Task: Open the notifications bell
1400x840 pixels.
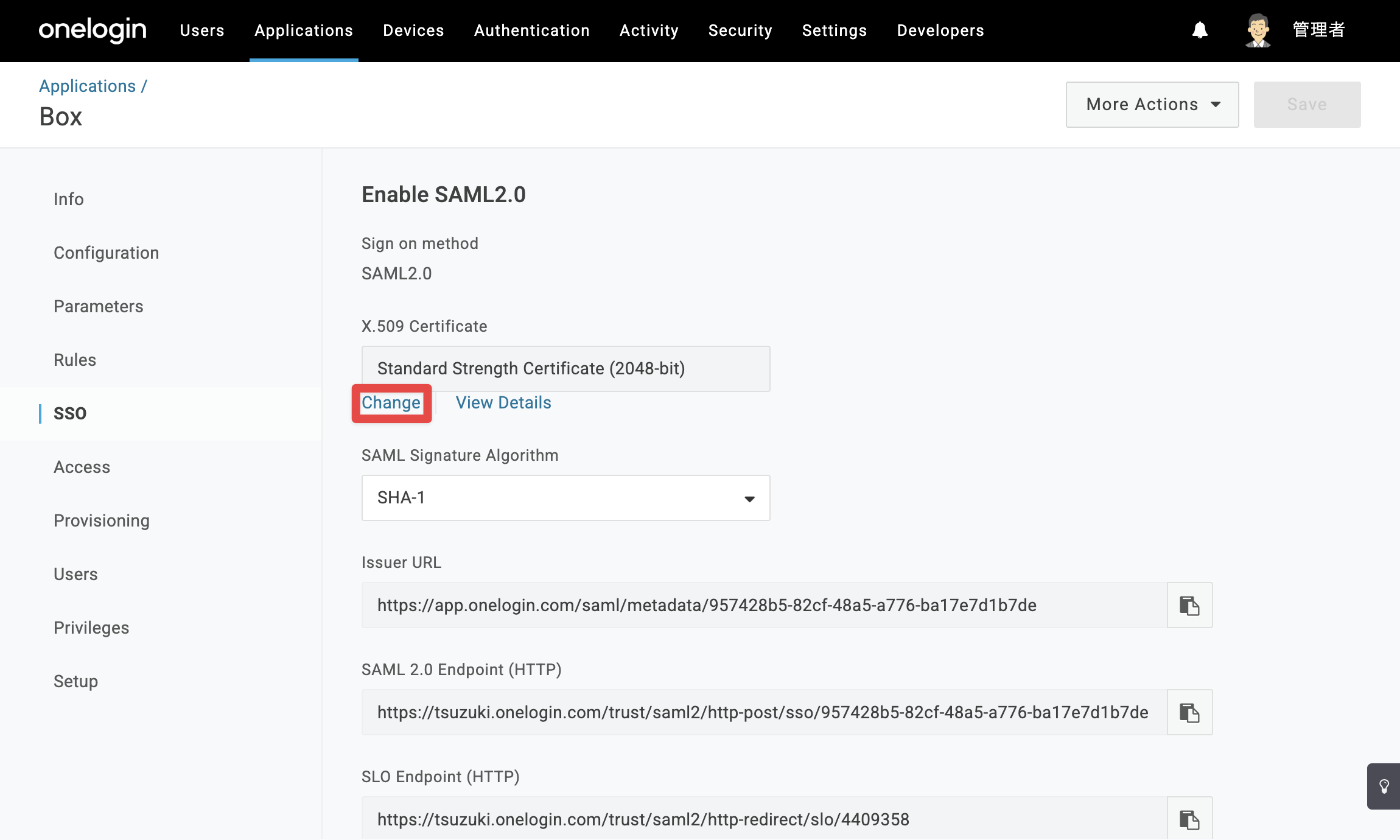Action: tap(1200, 30)
